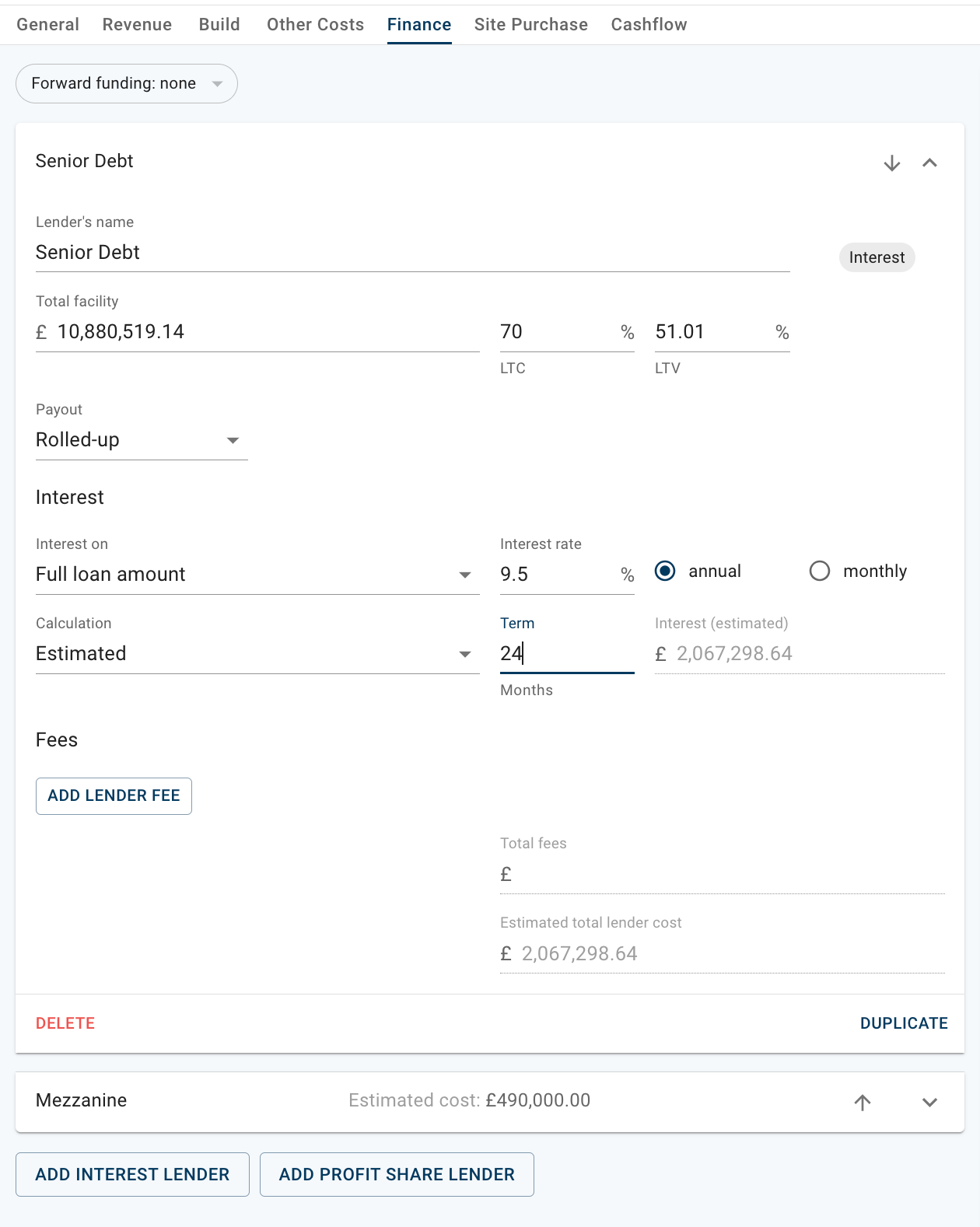Move Mezzanine lender up with arrow

pyautogui.click(x=862, y=1102)
